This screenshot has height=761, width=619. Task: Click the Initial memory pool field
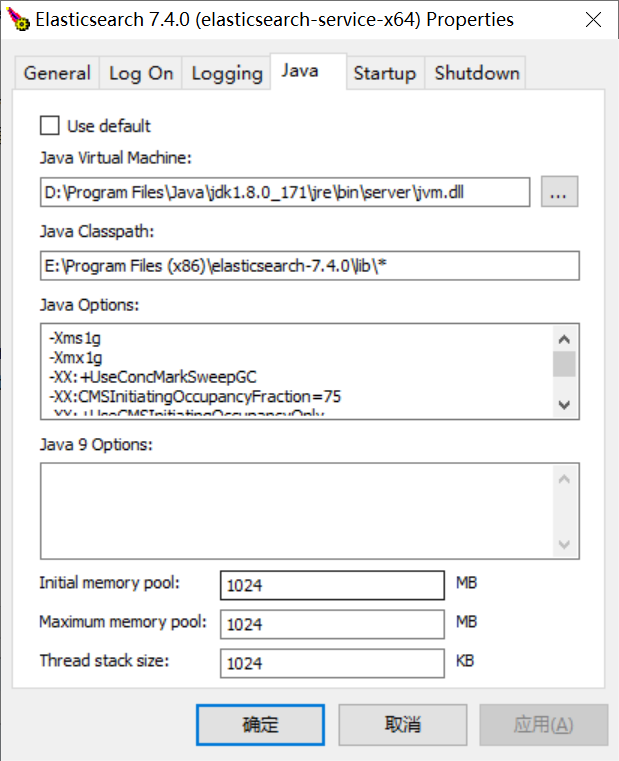point(331,585)
